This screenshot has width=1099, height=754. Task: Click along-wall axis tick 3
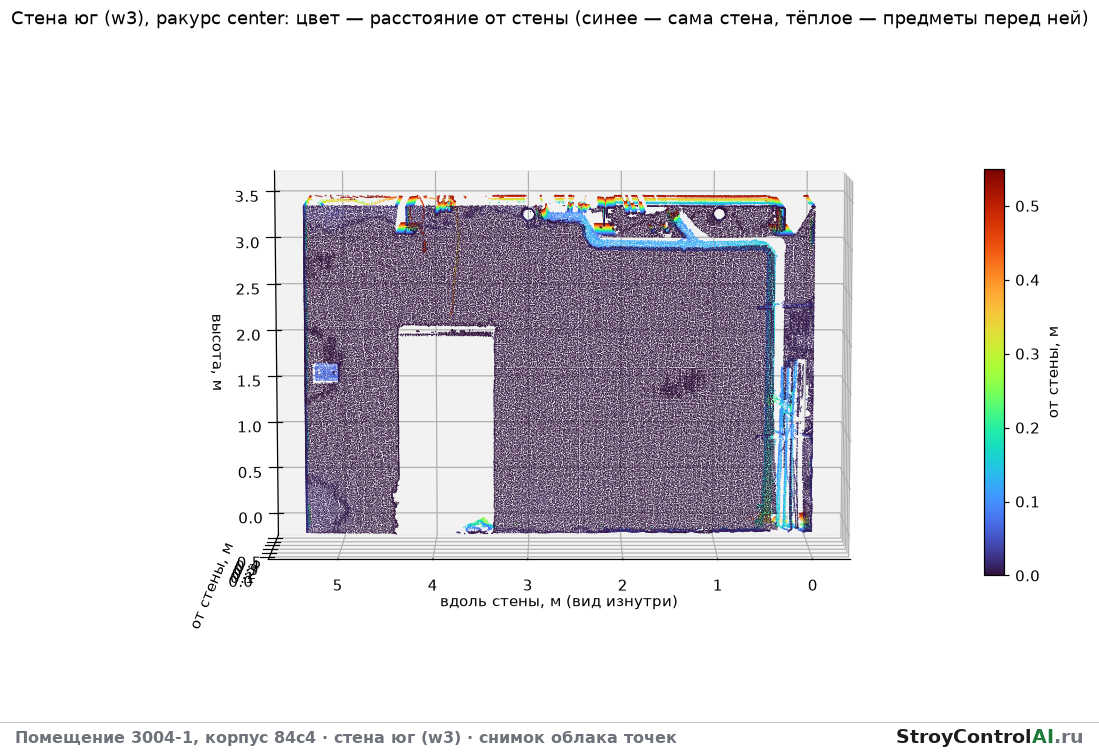pos(527,585)
